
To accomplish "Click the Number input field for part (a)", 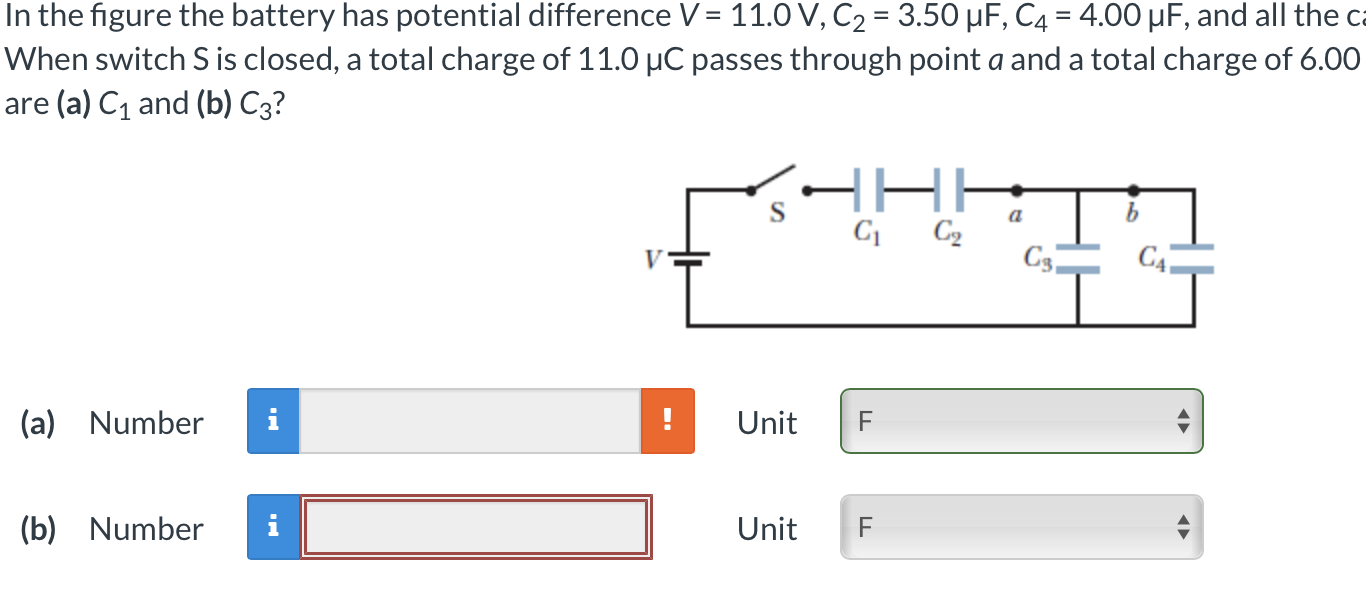I will point(470,422).
